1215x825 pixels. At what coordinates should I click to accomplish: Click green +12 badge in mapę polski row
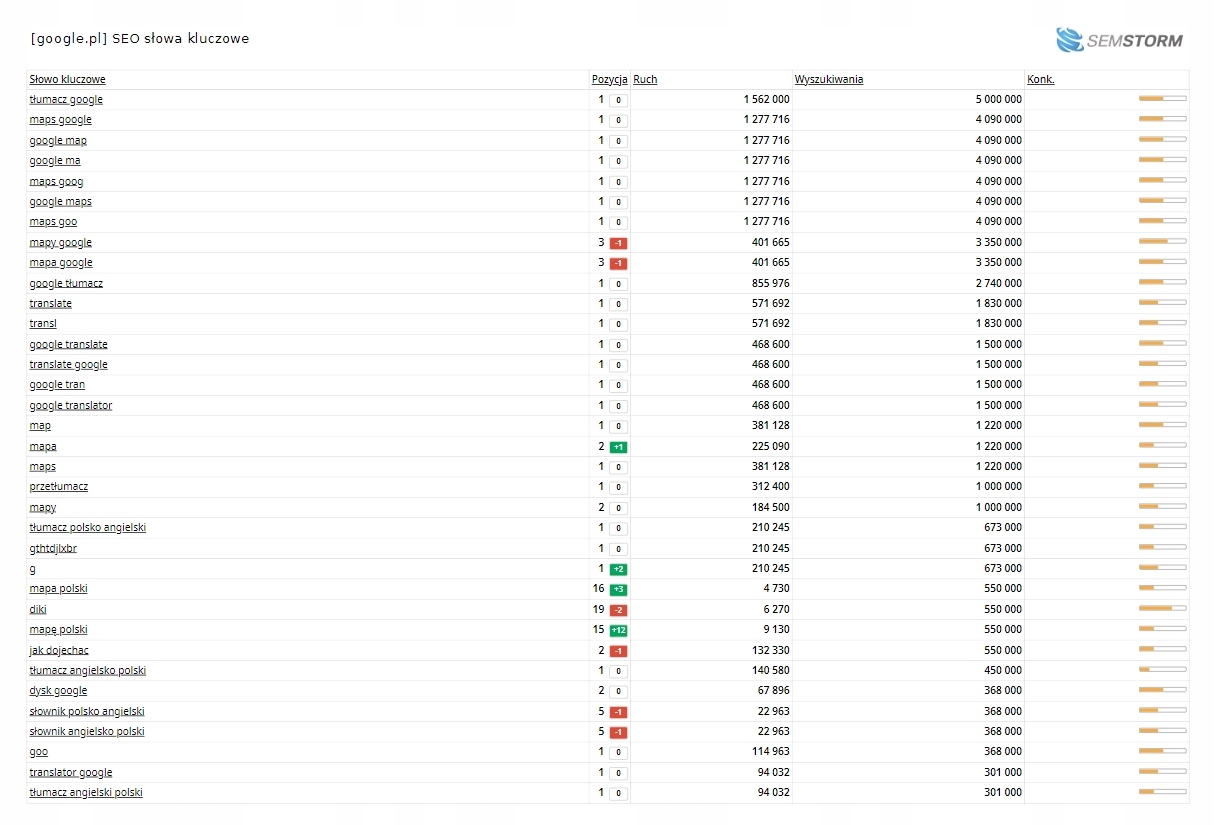click(618, 630)
